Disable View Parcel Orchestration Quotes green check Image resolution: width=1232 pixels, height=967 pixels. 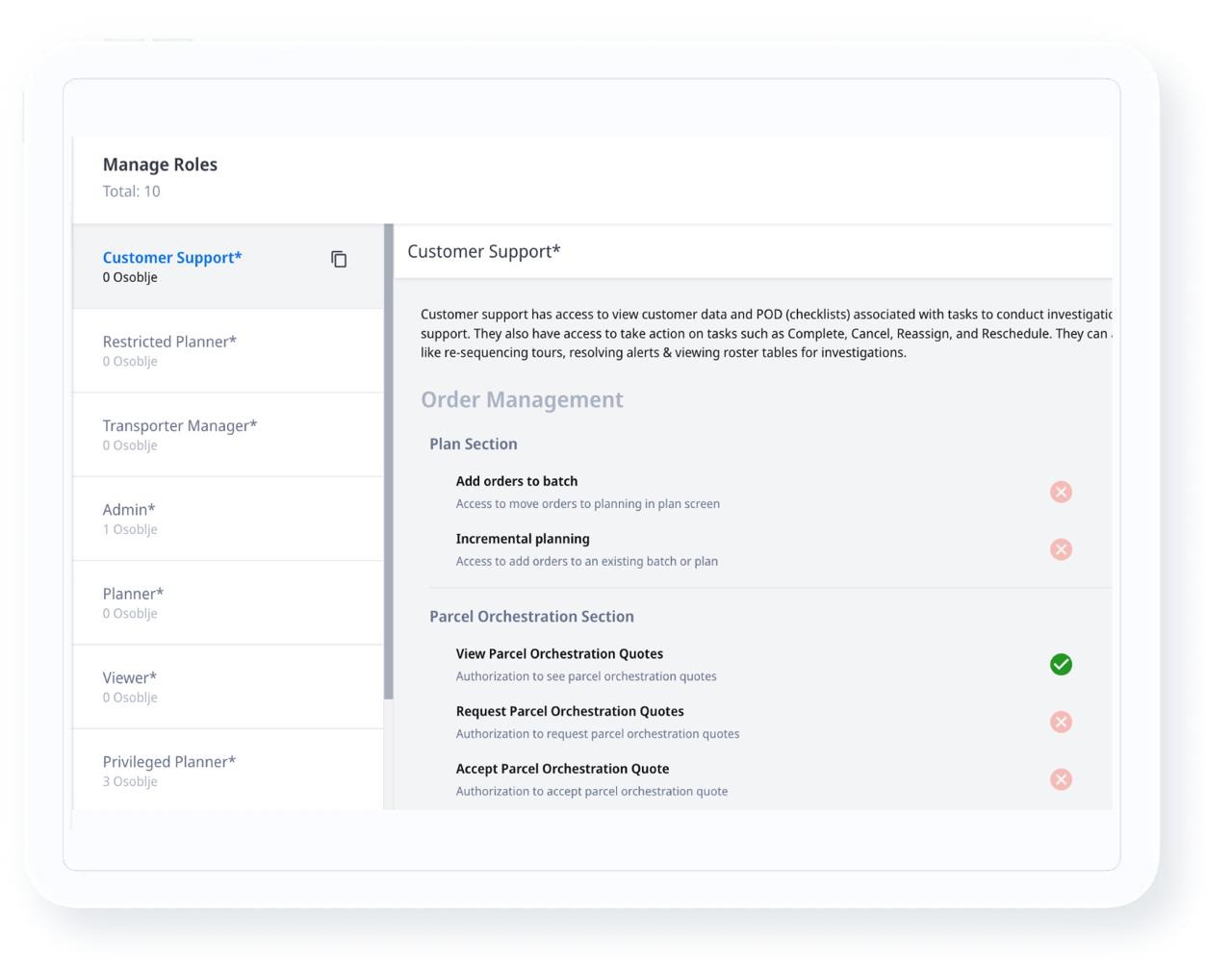click(x=1061, y=665)
